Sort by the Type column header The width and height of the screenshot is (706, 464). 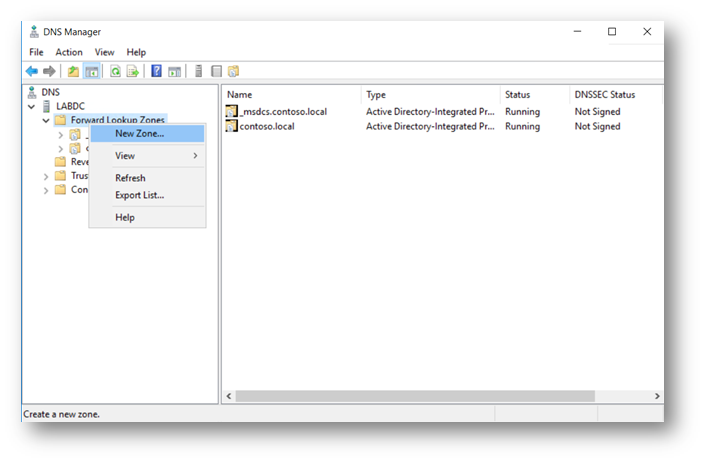(x=376, y=95)
